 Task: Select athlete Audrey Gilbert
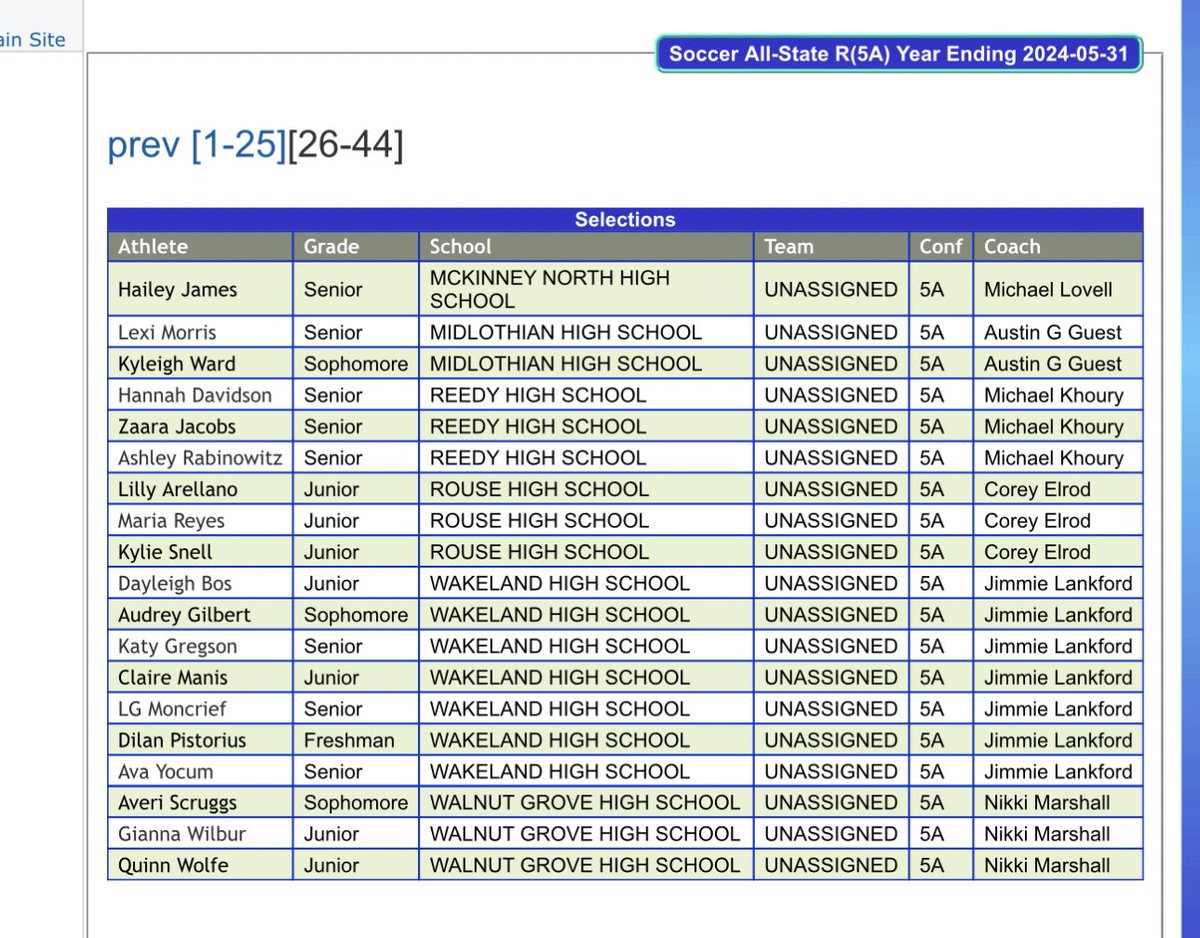[x=184, y=615]
